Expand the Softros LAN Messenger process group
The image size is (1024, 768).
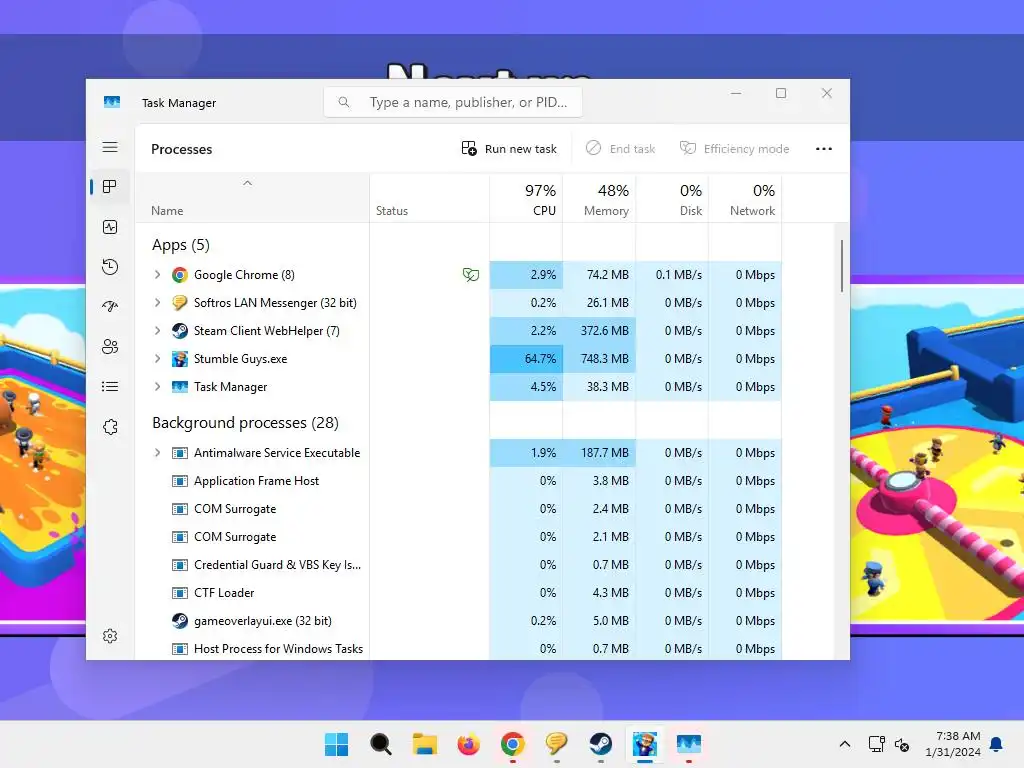[x=157, y=303]
